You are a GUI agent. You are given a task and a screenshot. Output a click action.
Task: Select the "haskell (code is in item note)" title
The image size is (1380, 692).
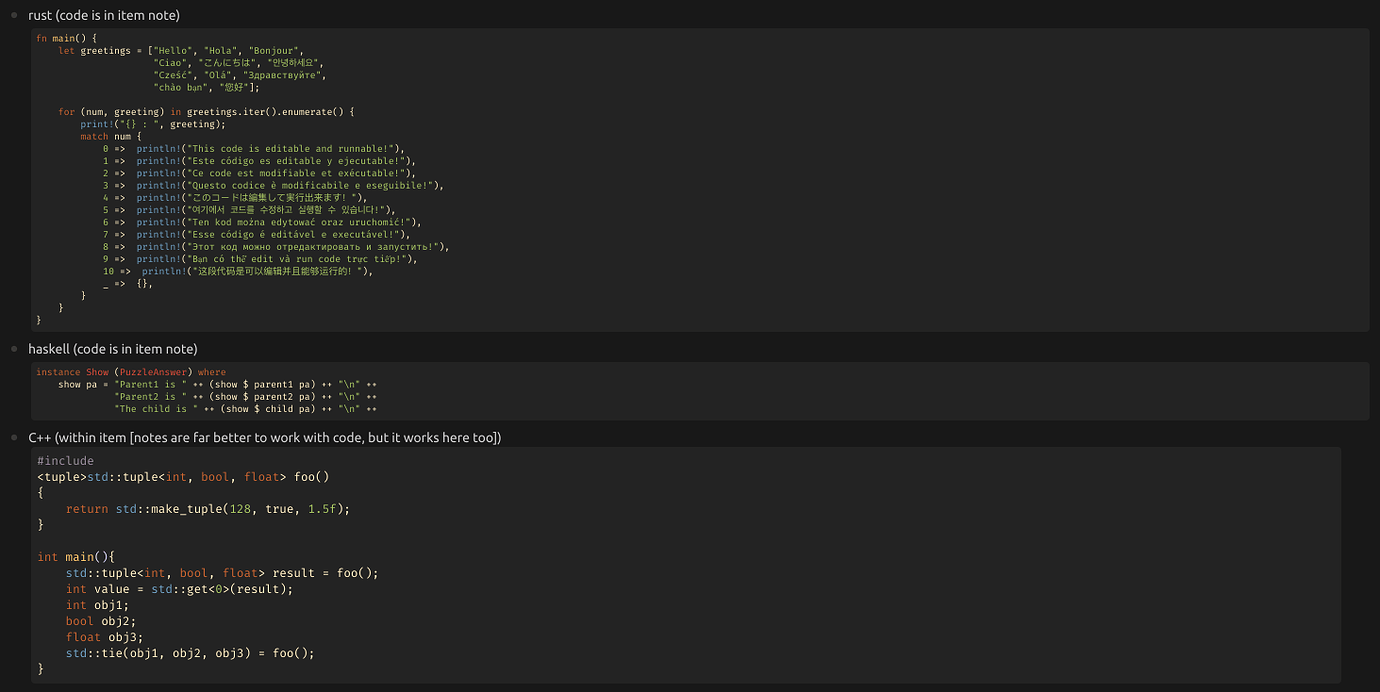pos(113,349)
